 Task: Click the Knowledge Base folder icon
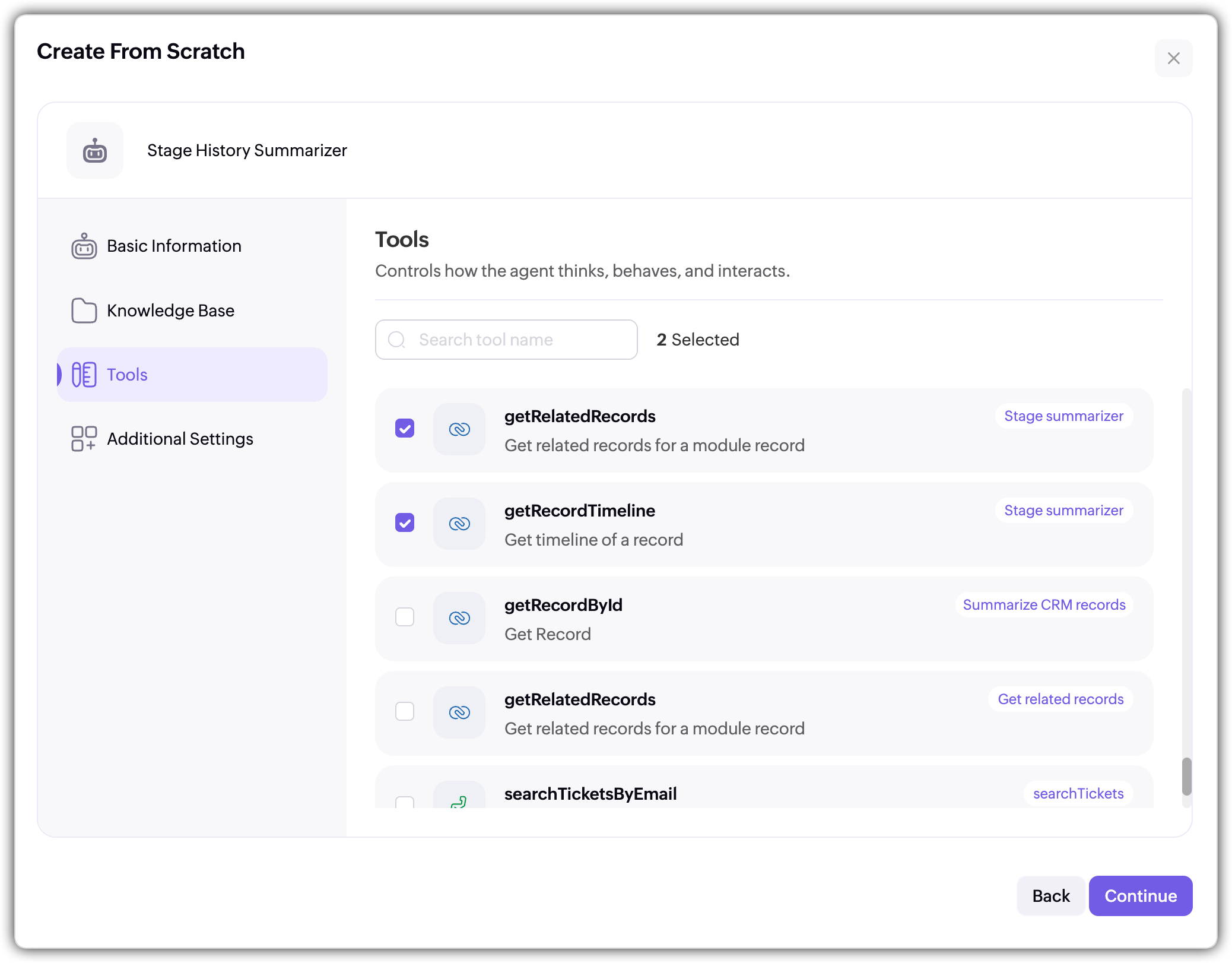84,311
